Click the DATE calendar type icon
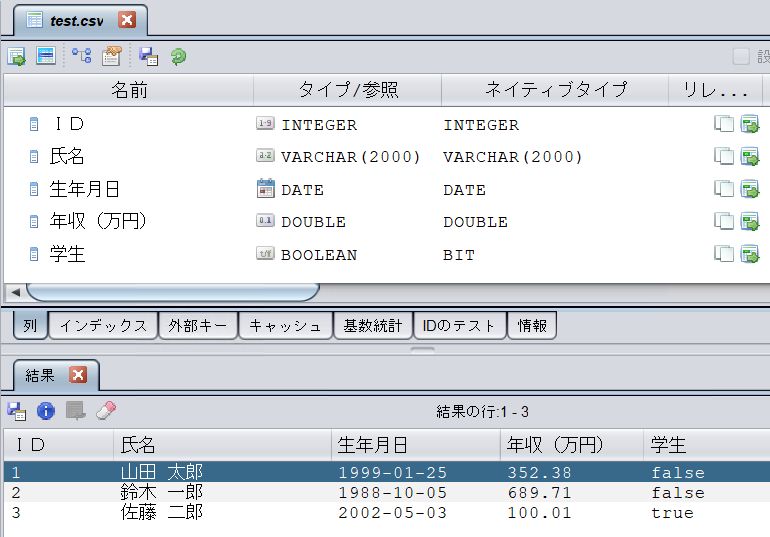 (266, 188)
